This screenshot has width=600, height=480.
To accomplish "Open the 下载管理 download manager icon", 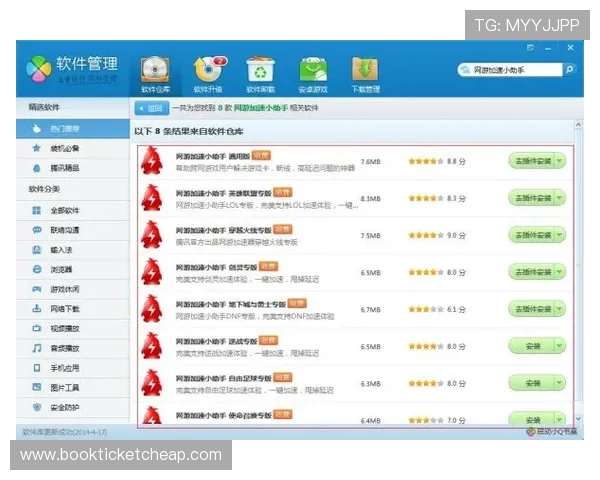I will pos(365,68).
